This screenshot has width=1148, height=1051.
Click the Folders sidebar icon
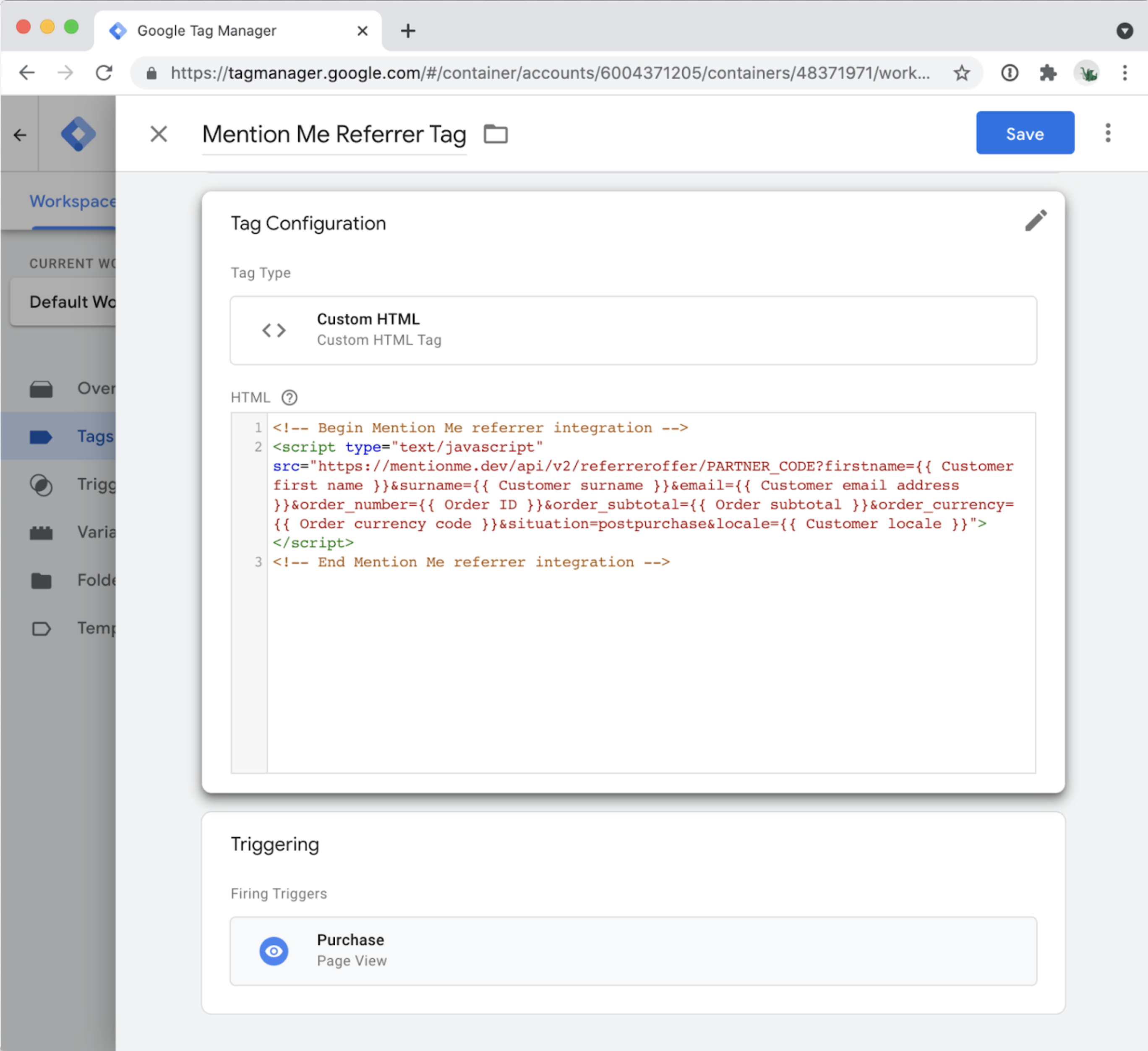coord(41,580)
